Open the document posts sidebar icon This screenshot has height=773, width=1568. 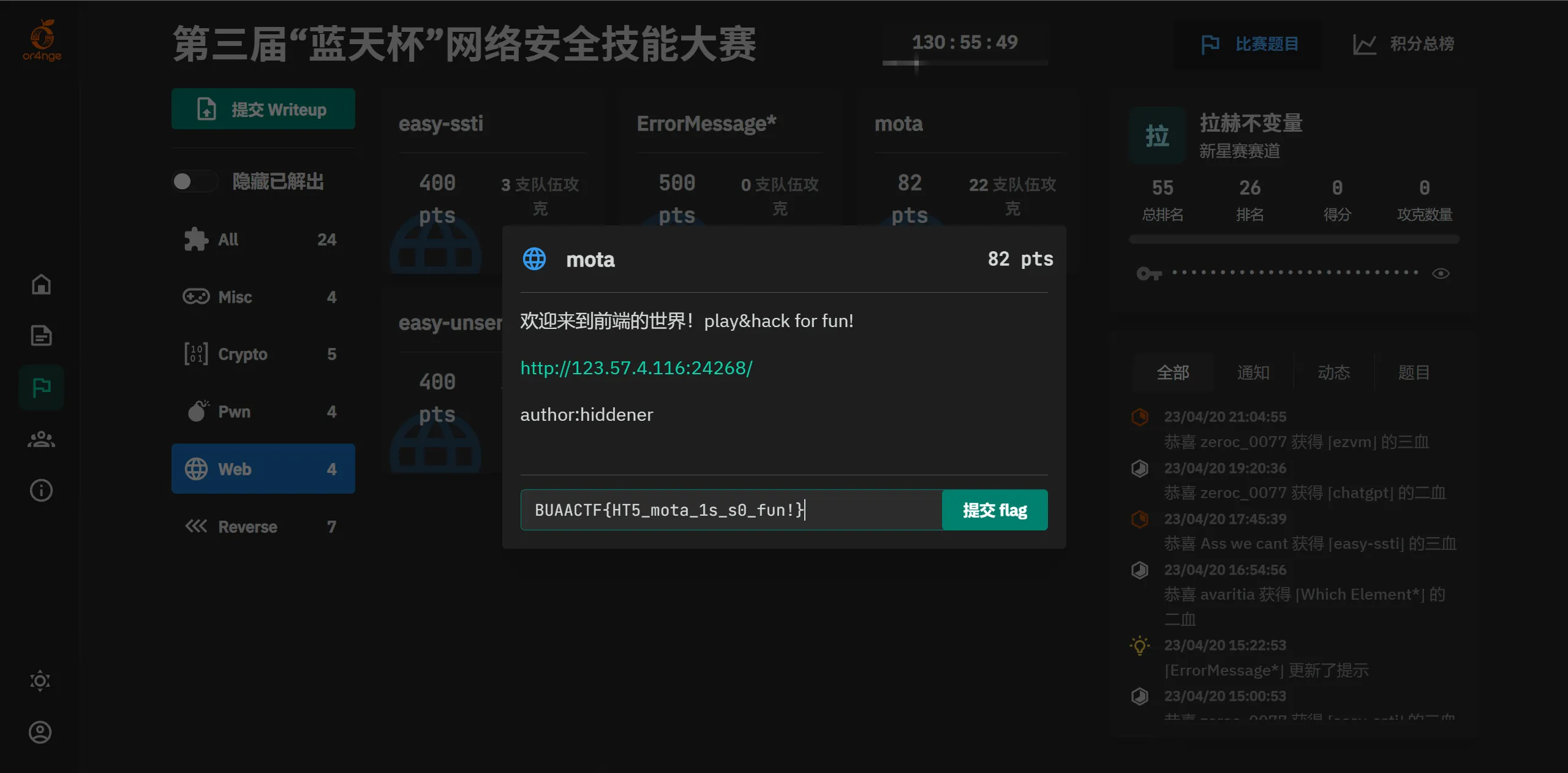[41, 336]
